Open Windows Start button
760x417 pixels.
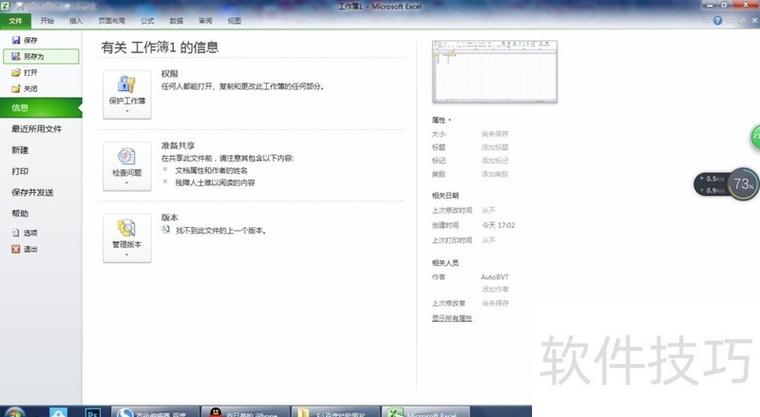[x=15, y=413]
